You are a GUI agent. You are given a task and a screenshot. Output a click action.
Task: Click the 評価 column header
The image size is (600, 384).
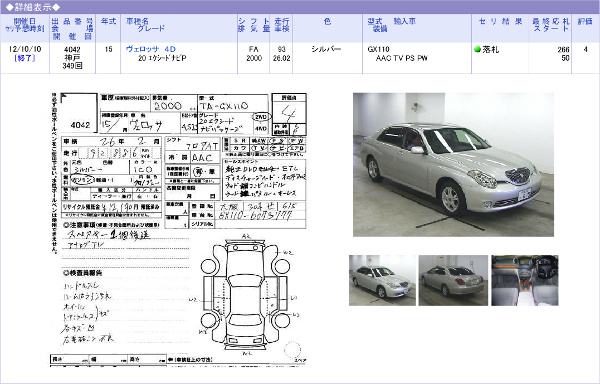(585, 21)
